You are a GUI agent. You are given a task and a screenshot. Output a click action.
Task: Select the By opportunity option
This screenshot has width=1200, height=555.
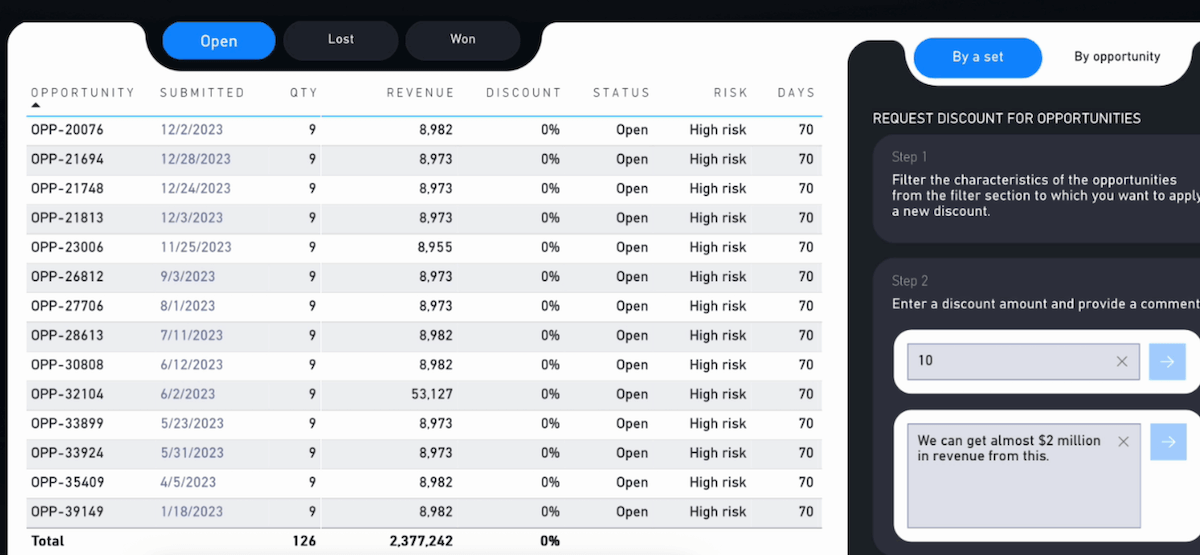point(1117,57)
